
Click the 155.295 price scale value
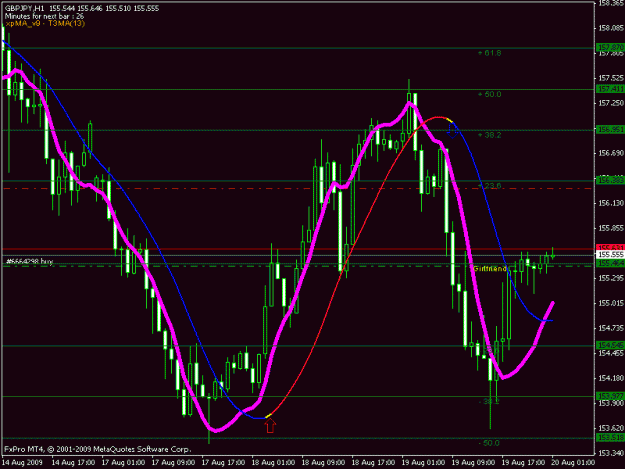point(611,278)
